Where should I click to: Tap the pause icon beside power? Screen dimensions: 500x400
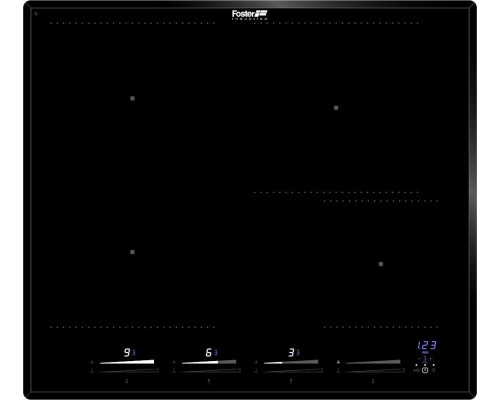tap(434, 370)
